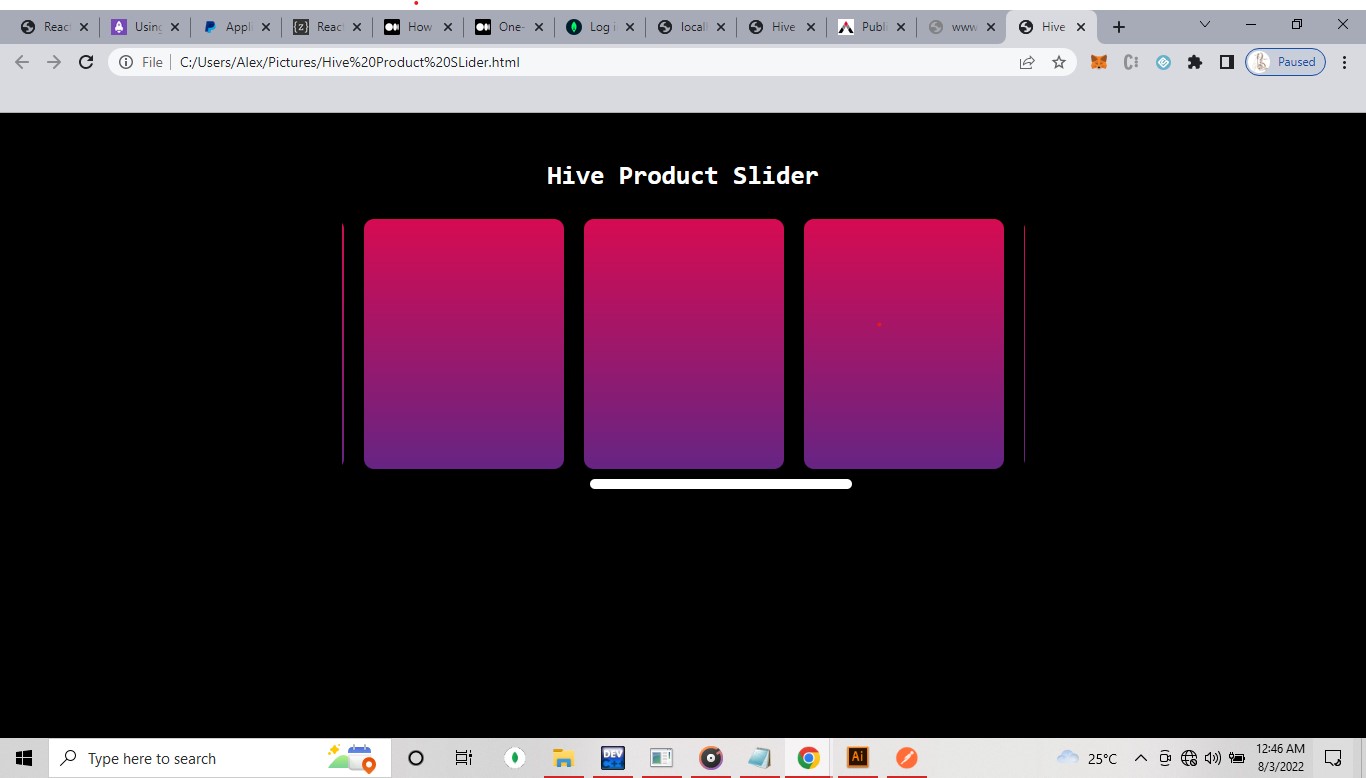Click the middle gradient product card

[x=684, y=344]
